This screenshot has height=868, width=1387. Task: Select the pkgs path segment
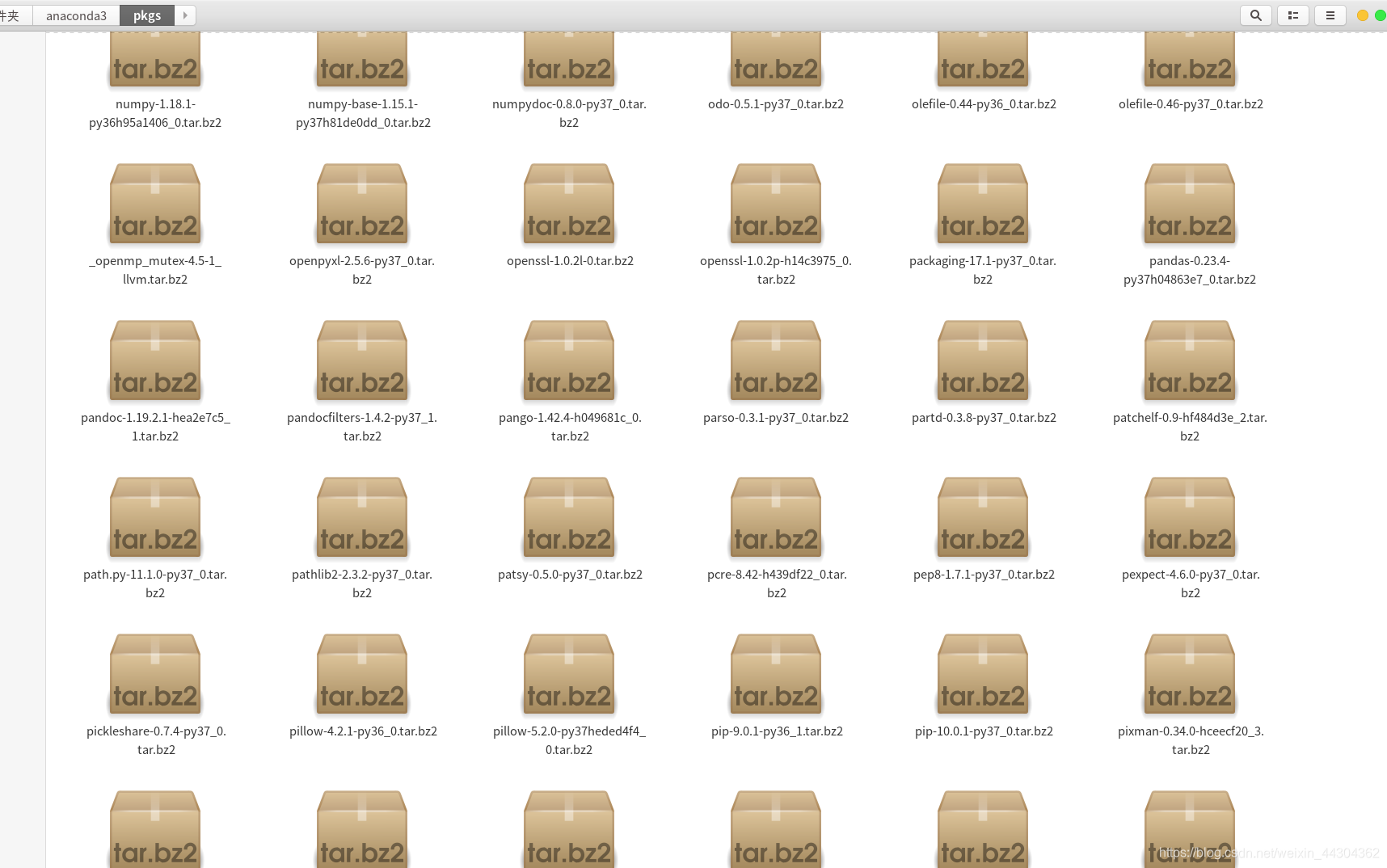click(x=147, y=15)
